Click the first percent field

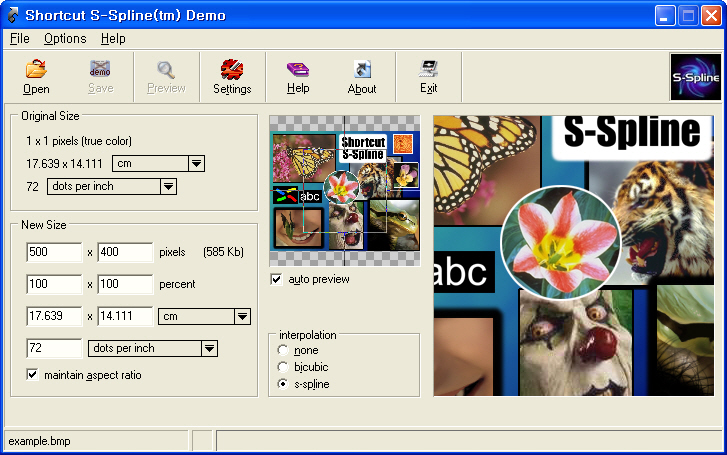54,284
